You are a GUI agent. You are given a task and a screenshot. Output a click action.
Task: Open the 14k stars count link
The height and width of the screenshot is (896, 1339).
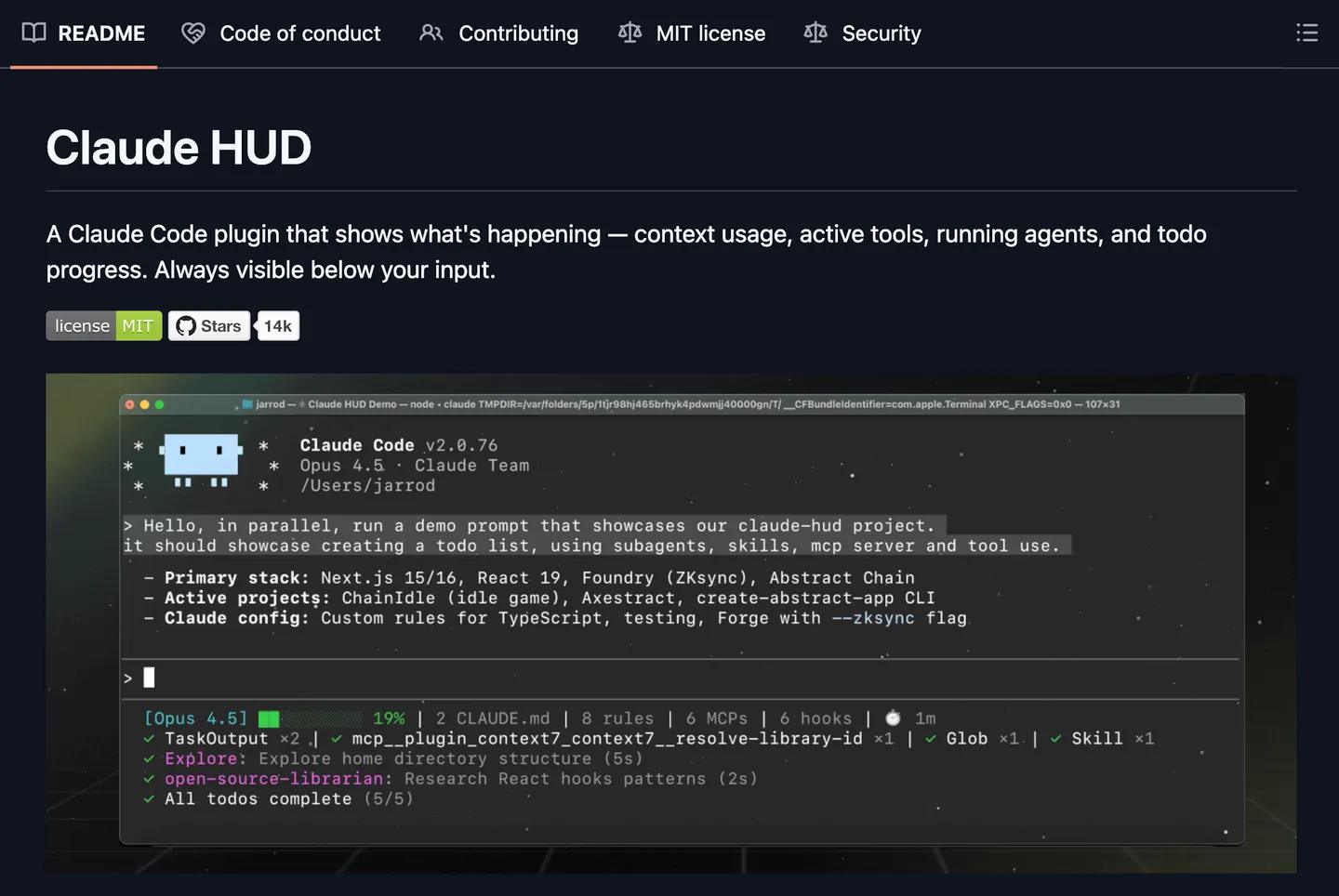tap(277, 326)
